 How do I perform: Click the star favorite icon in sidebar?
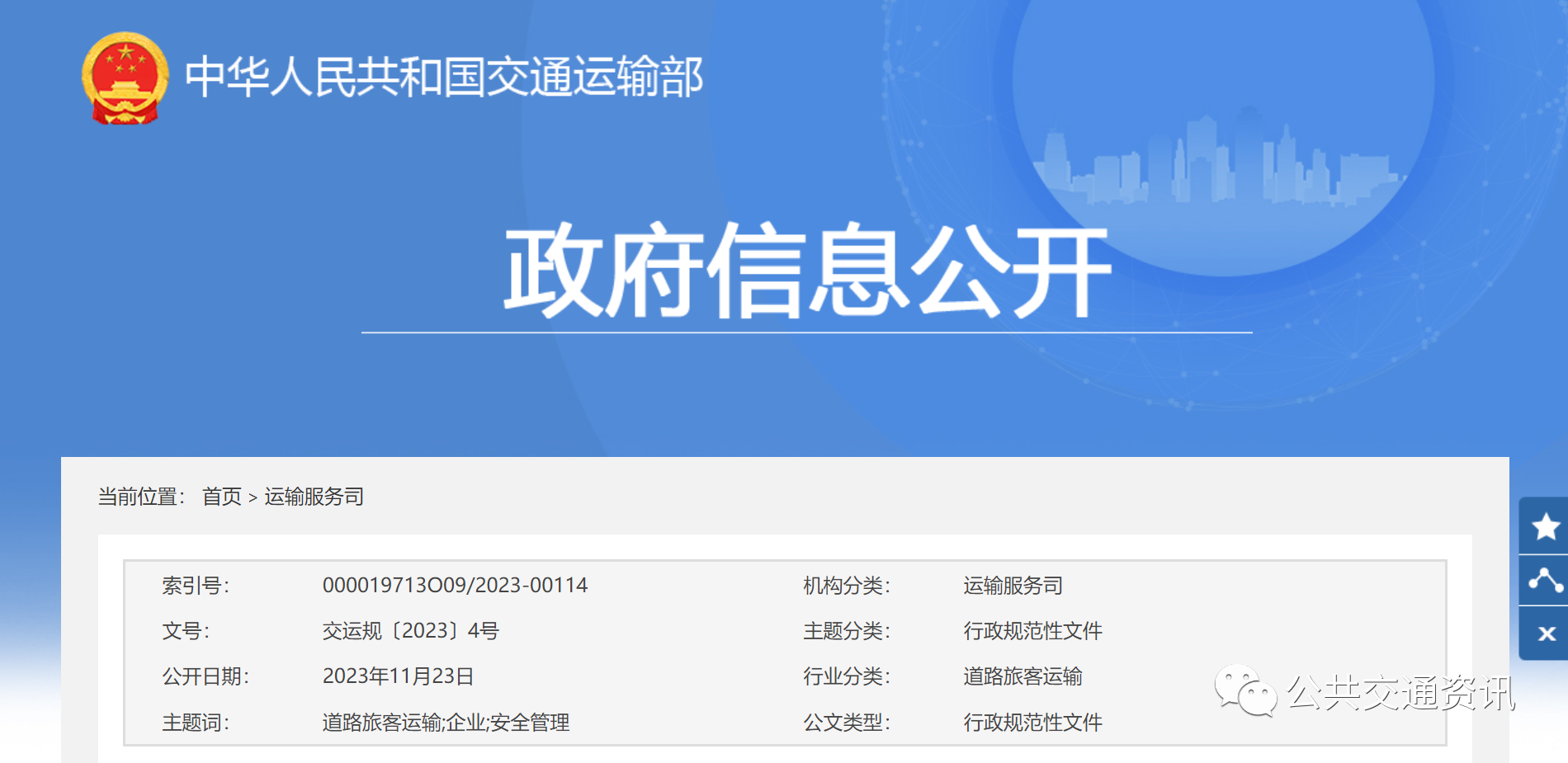1545,526
